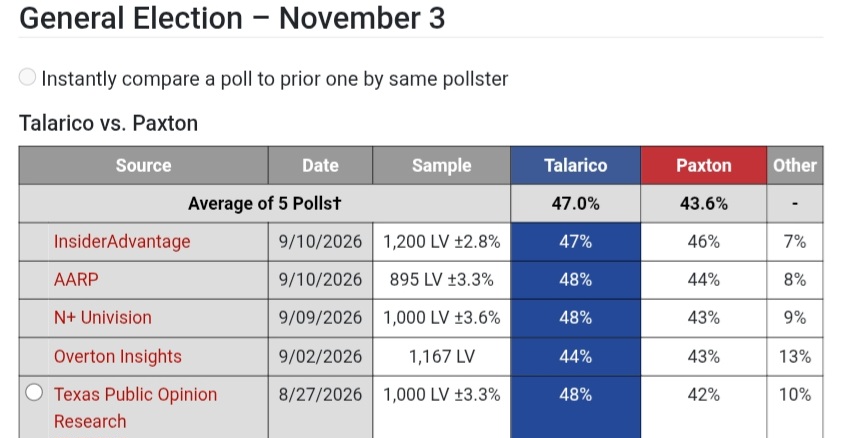Enable instantly compare poll radio button
This screenshot has width=858, height=438.
click(x=27, y=77)
